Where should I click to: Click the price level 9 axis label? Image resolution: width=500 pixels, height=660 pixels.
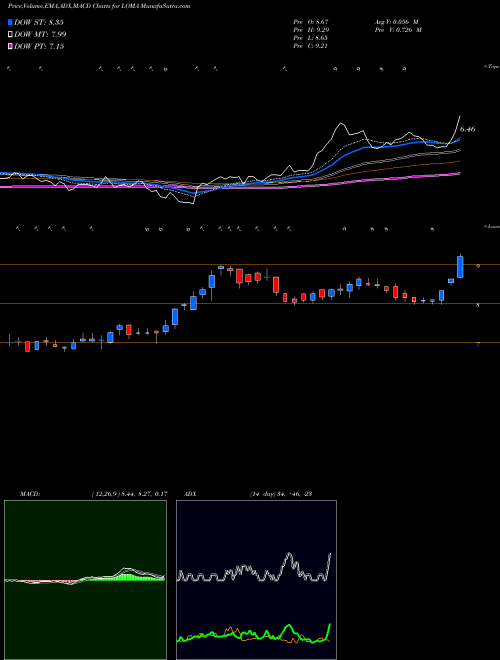click(x=478, y=266)
